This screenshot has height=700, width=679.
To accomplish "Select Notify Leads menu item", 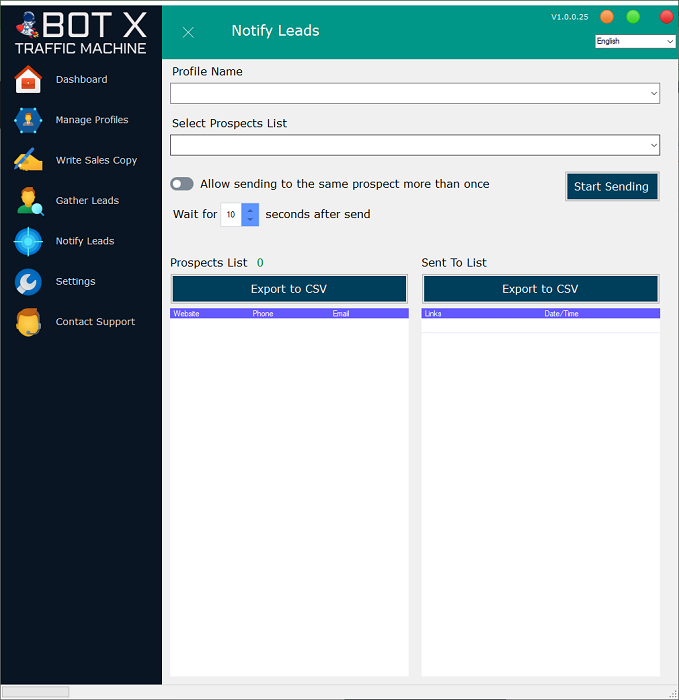I will coord(85,241).
